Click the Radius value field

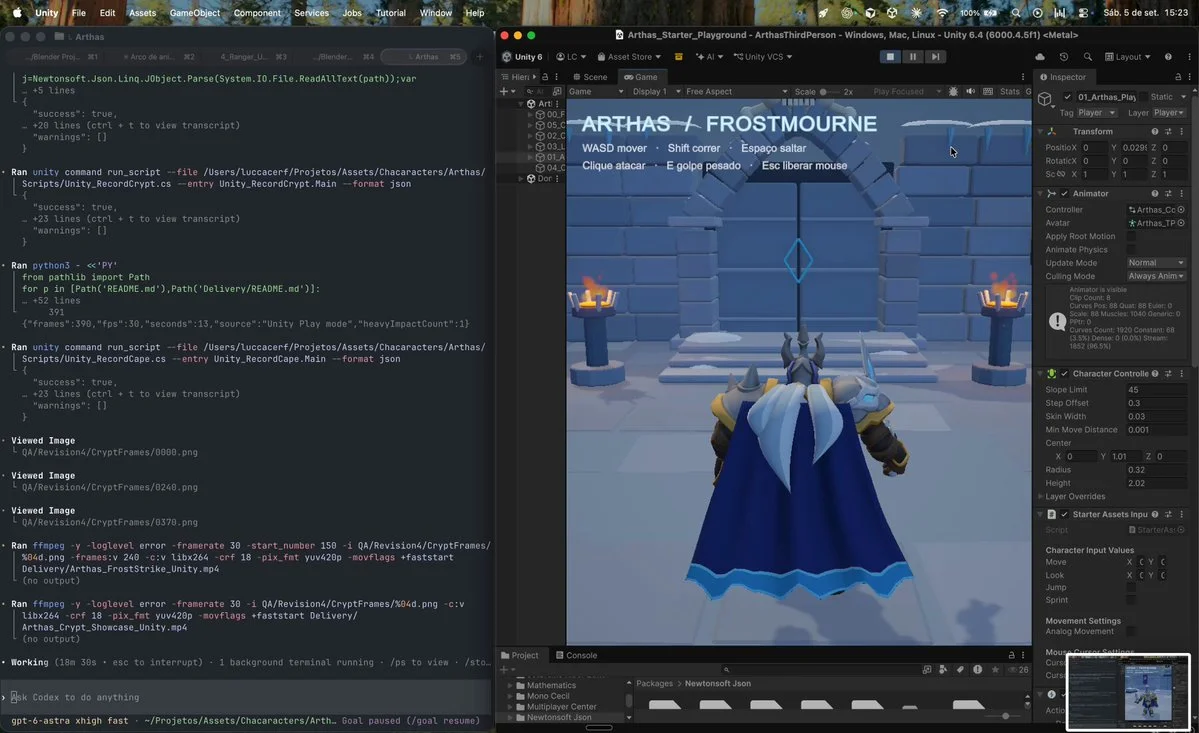1155,470
